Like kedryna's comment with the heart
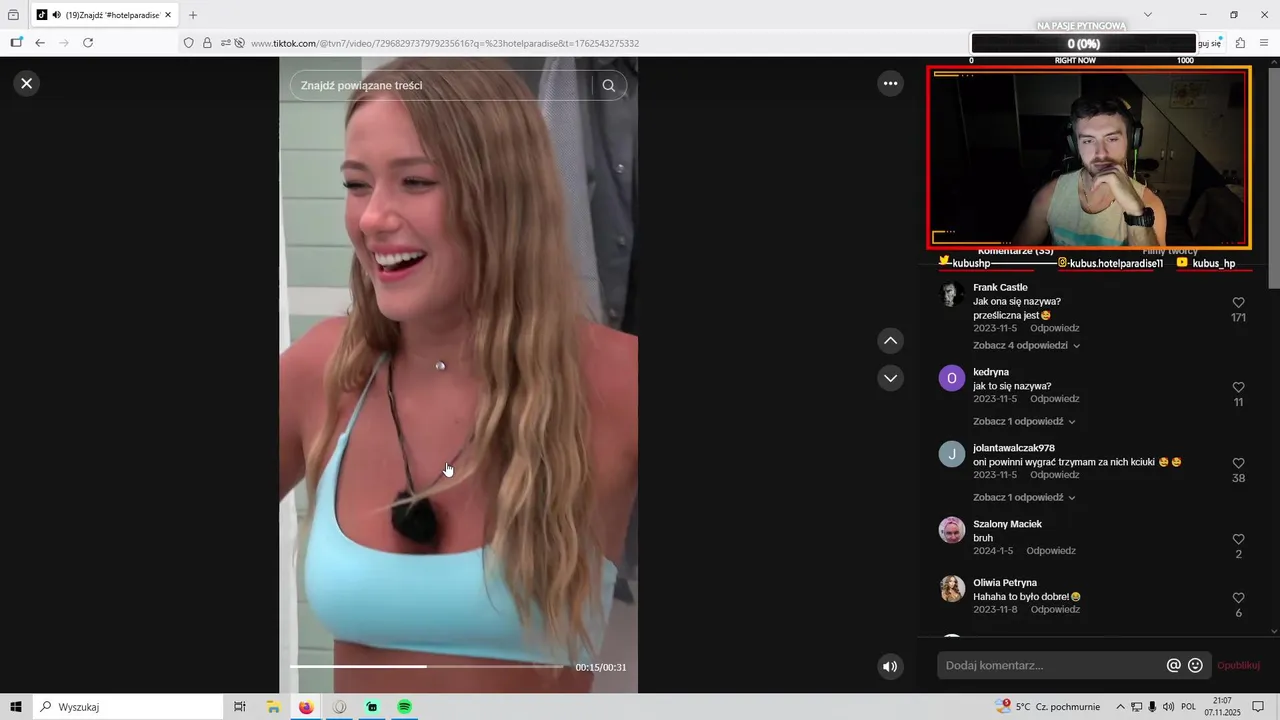 pyautogui.click(x=1238, y=387)
